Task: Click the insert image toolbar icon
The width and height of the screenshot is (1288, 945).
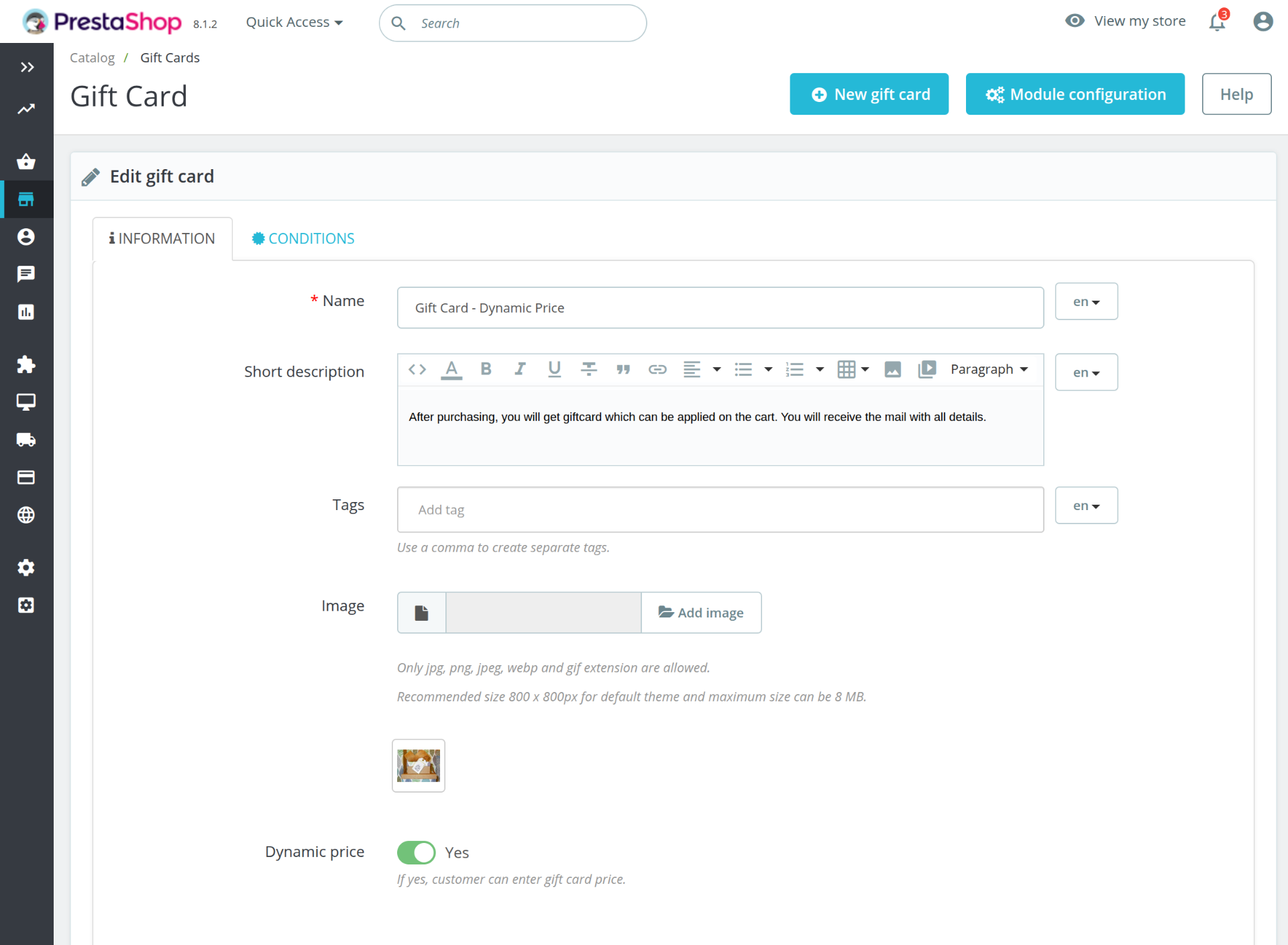Action: (x=892, y=369)
